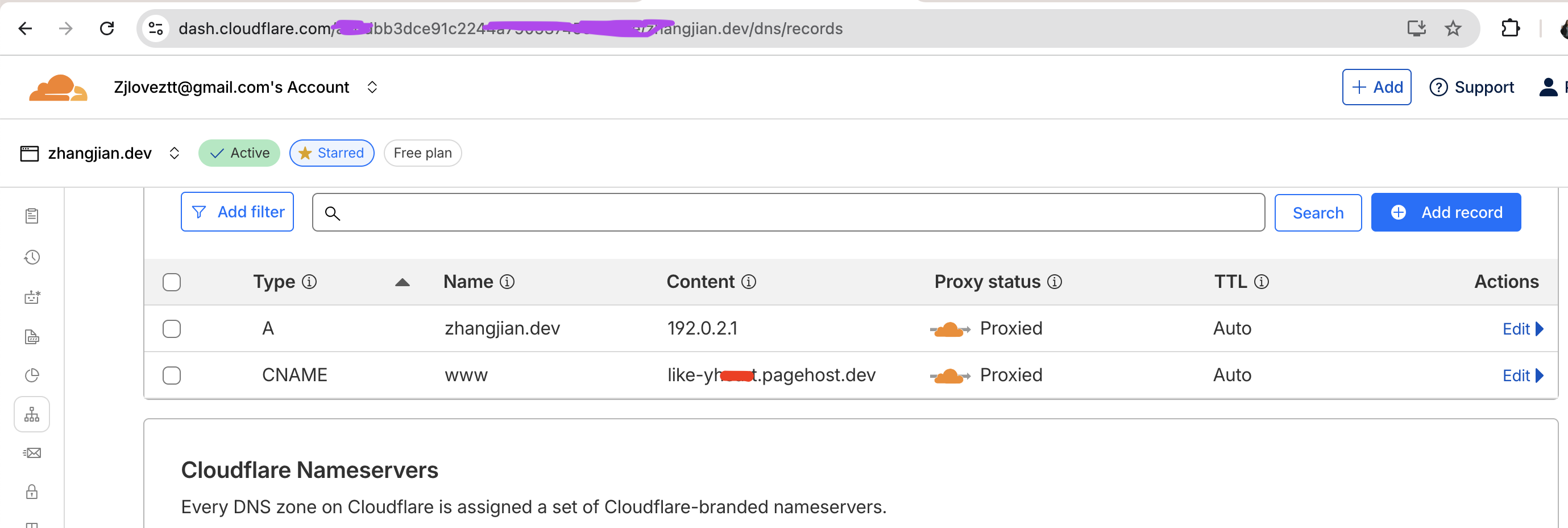Viewport: 1568px width, 528px height.
Task: Reload the page with refresh icon
Action: pos(107,28)
